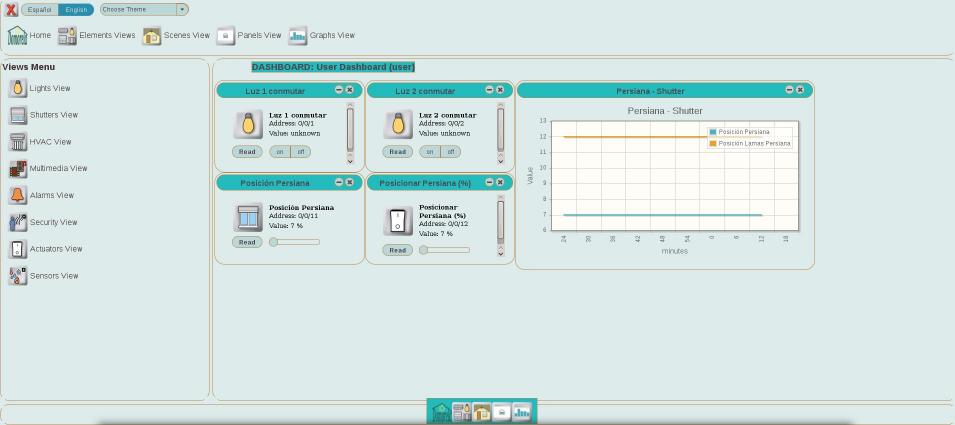Click Read button in Luz 1 conmutar
The width and height of the screenshot is (955, 425).
247,152
